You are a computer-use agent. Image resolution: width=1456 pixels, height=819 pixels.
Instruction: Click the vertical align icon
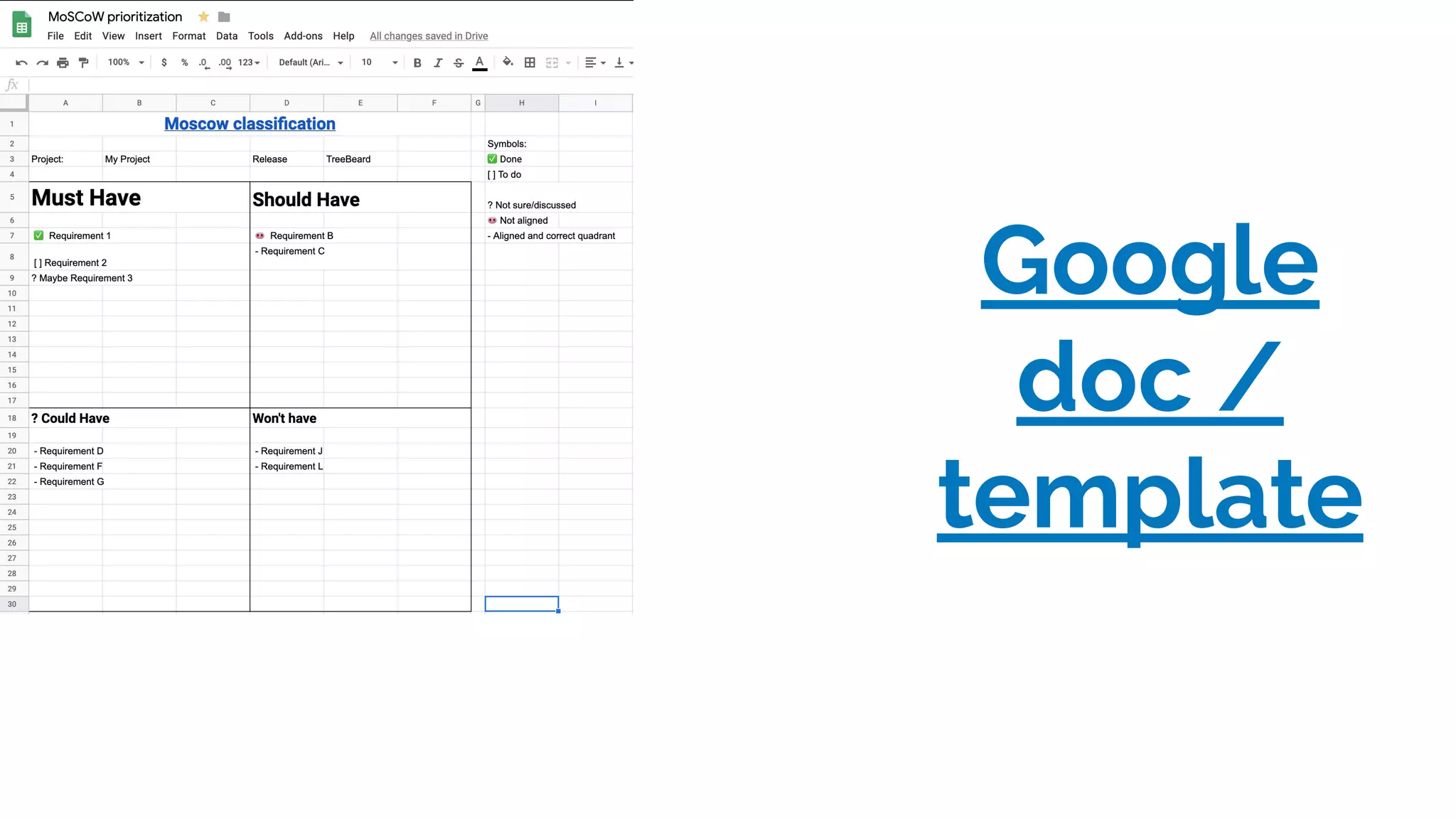coord(619,63)
